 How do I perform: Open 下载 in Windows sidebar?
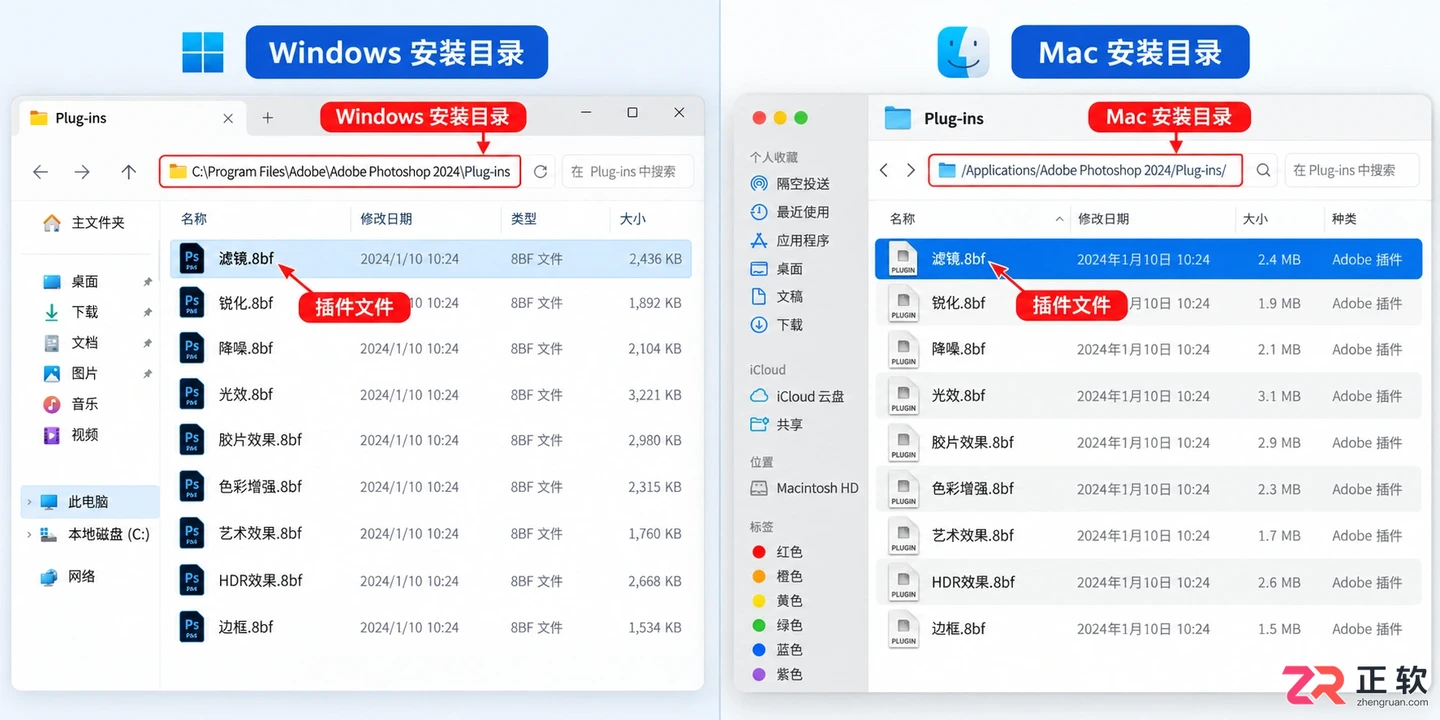point(71,312)
